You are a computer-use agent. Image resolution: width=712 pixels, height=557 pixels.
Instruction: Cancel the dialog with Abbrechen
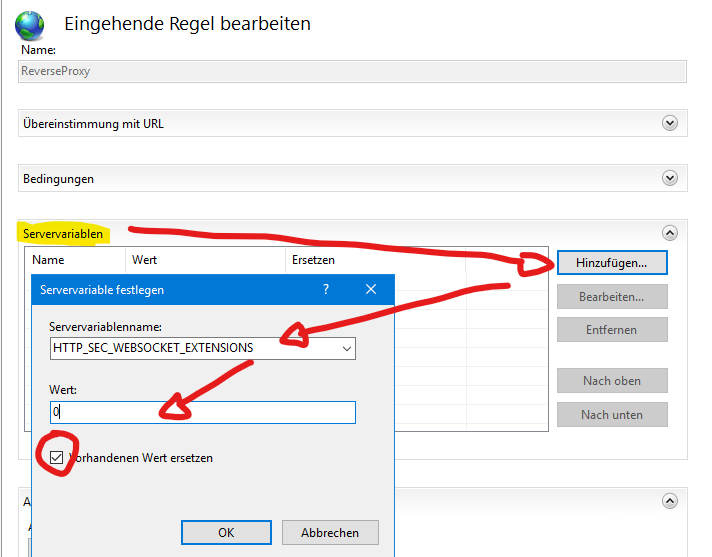[330, 532]
